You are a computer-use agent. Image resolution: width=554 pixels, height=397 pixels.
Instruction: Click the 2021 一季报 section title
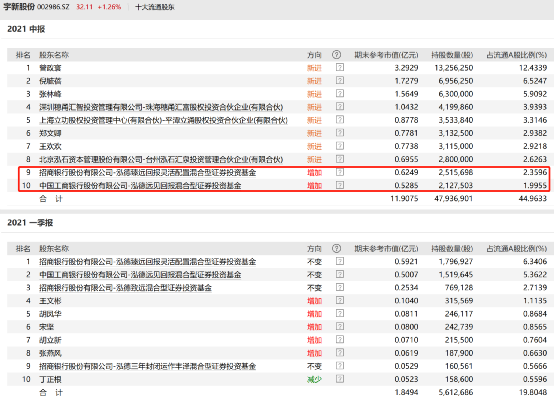[30, 223]
